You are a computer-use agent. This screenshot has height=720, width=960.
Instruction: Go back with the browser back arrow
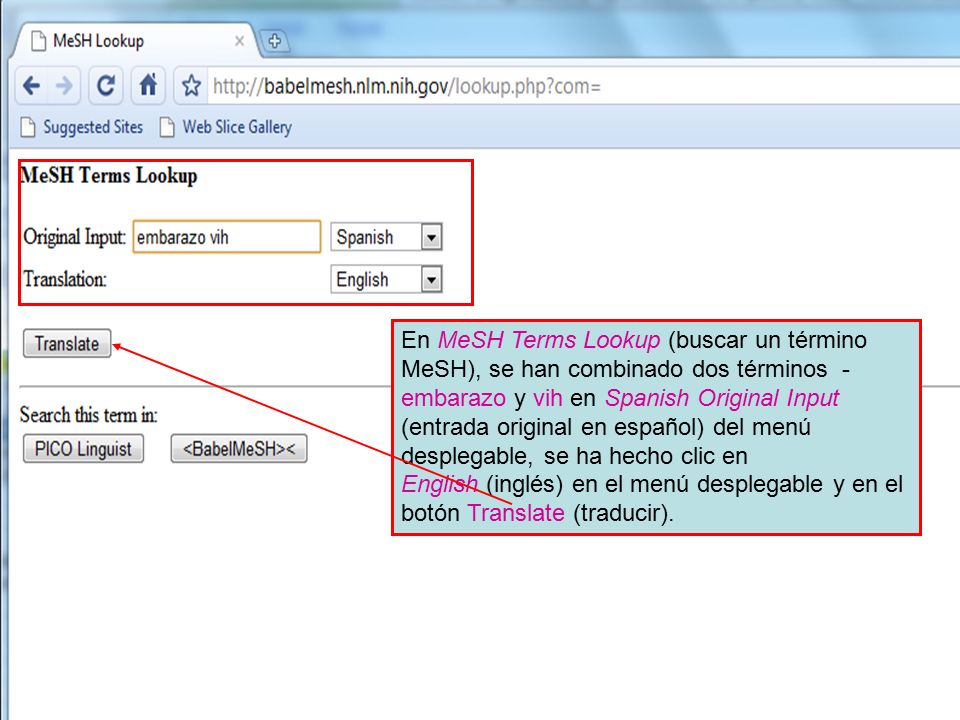[x=32, y=85]
